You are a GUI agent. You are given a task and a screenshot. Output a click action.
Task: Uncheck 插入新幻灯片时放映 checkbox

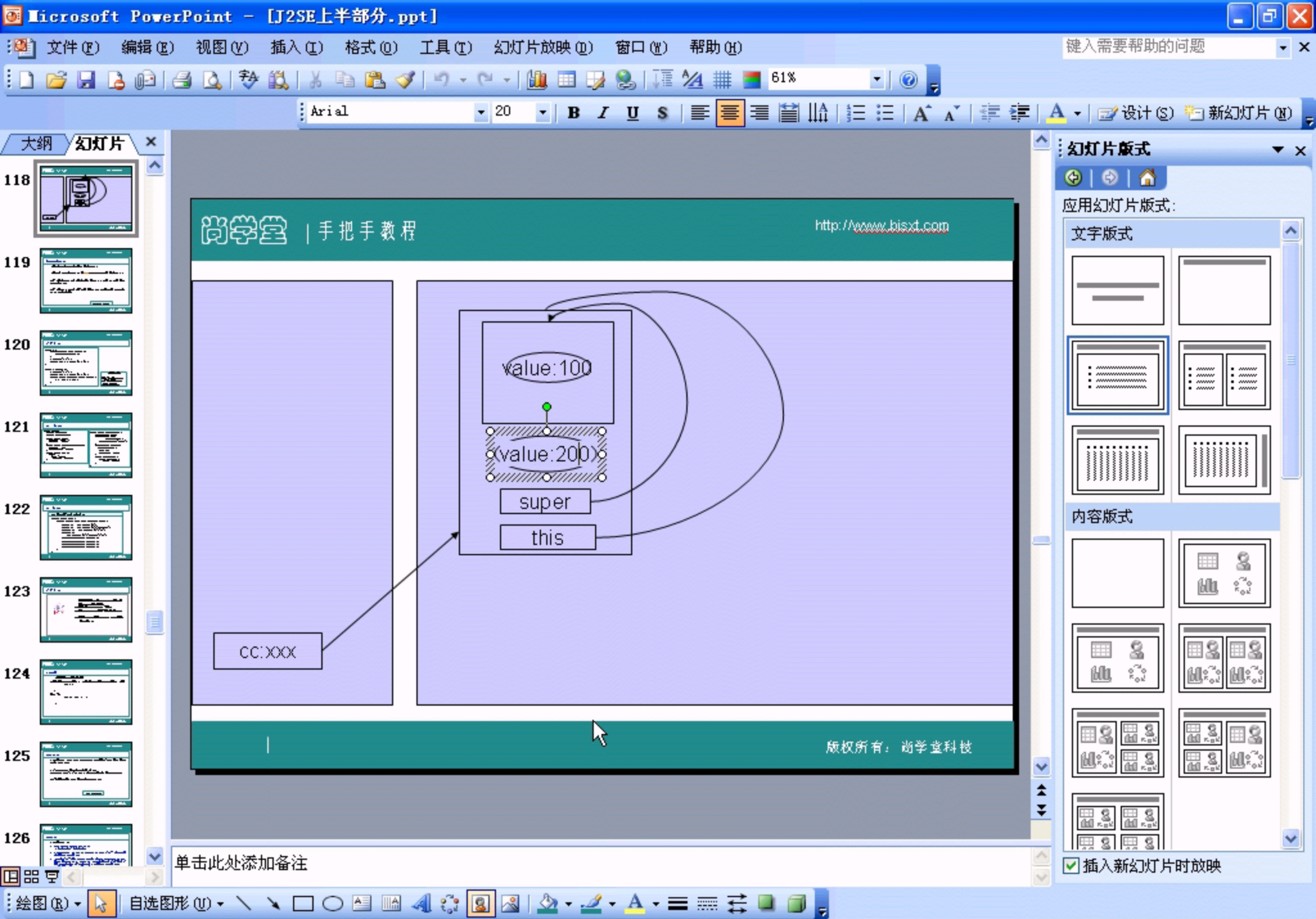pos(1071,866)
